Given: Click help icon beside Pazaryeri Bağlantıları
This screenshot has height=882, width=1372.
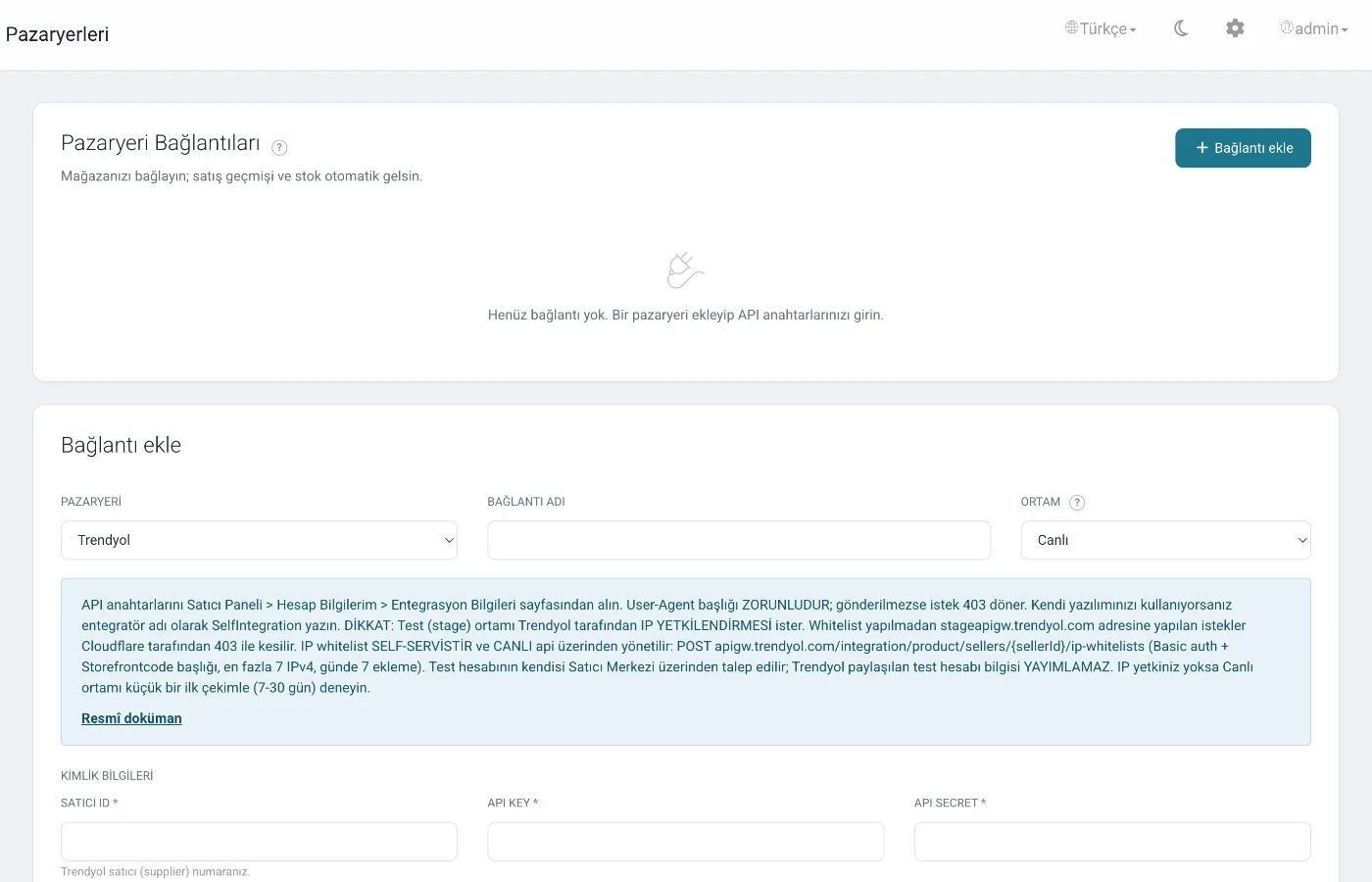Looking at the screenshot, I should [279, 148].
